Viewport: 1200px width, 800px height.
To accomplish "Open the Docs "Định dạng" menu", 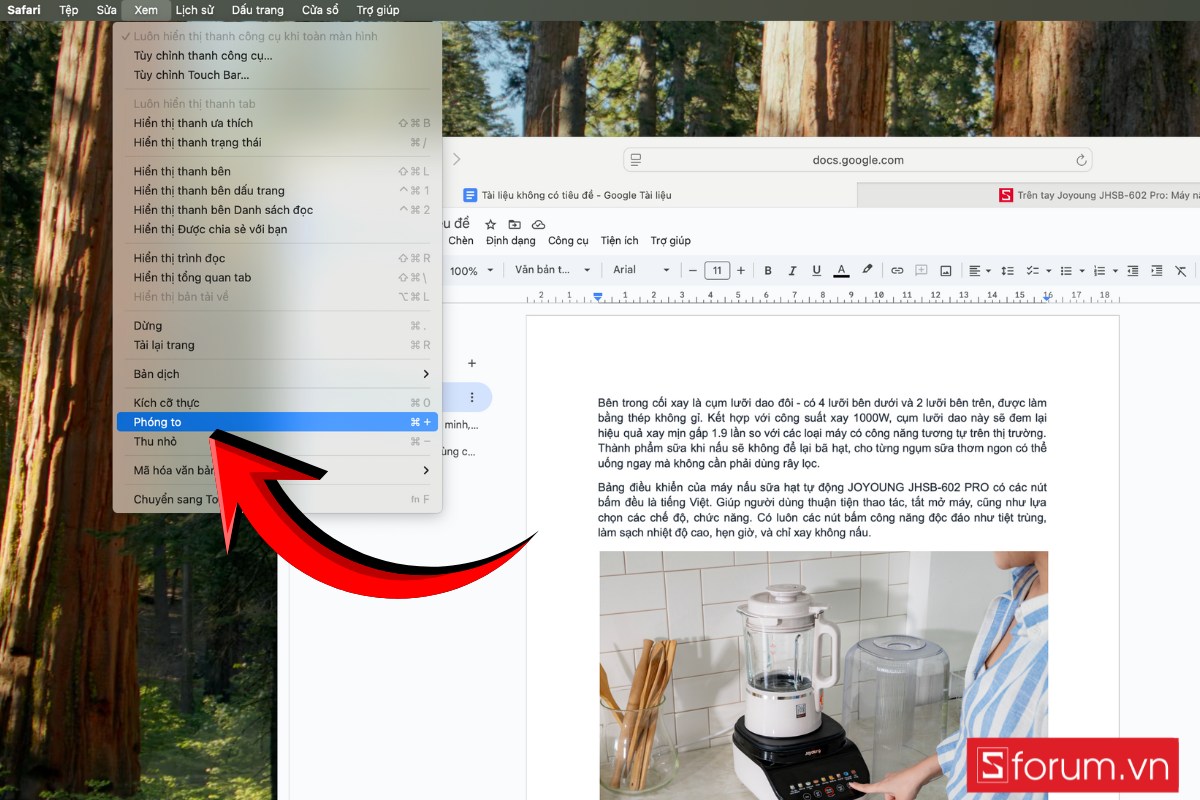I will [x=511, y=240].
